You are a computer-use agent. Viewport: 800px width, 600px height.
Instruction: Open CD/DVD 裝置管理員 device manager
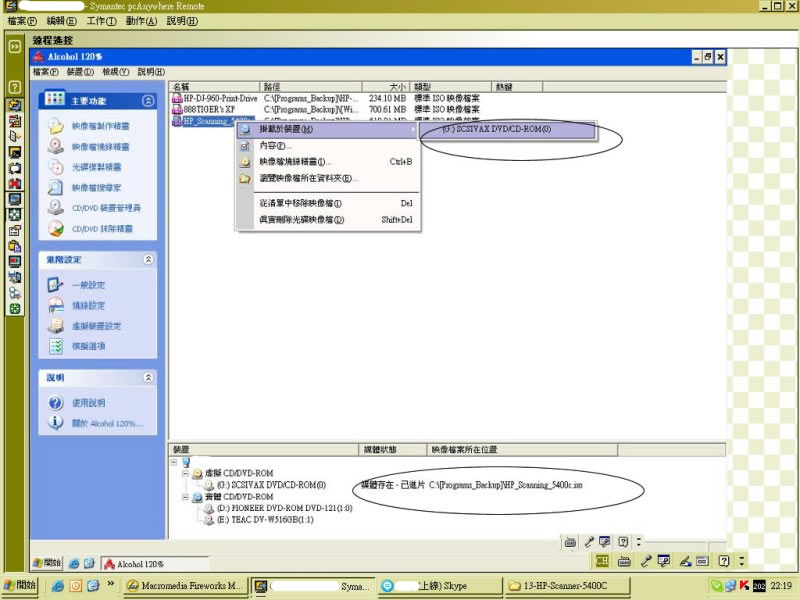[x=106, y=208]
